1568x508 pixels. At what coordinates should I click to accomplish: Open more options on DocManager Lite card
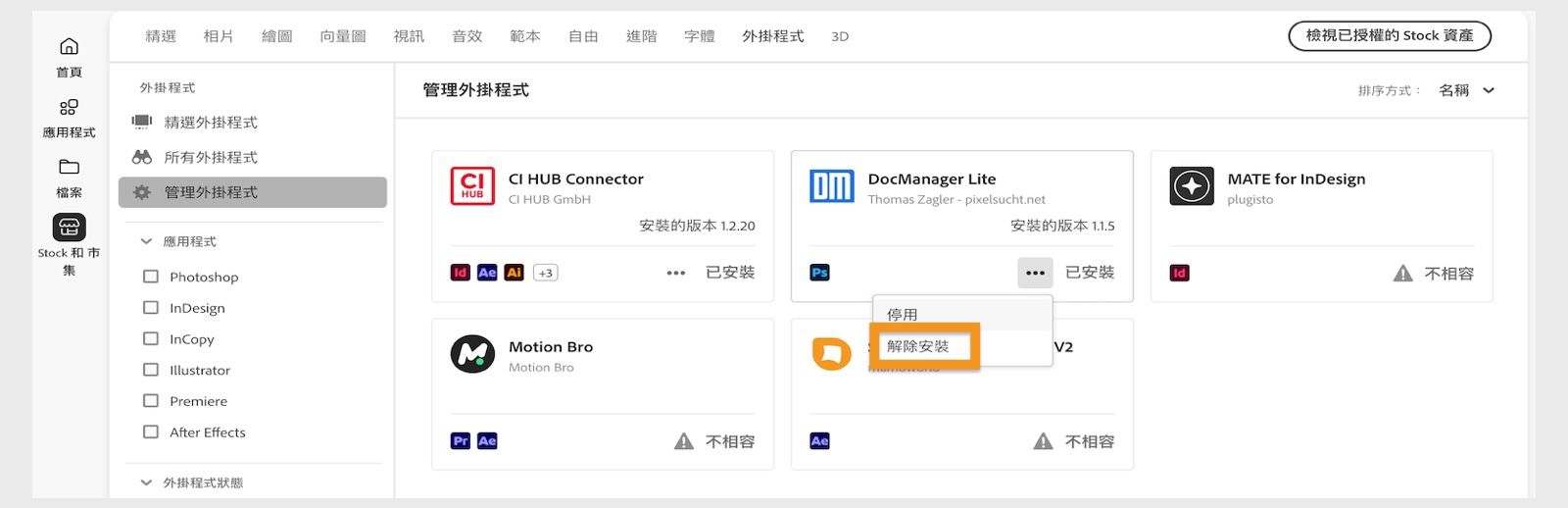pos(1035,273)
